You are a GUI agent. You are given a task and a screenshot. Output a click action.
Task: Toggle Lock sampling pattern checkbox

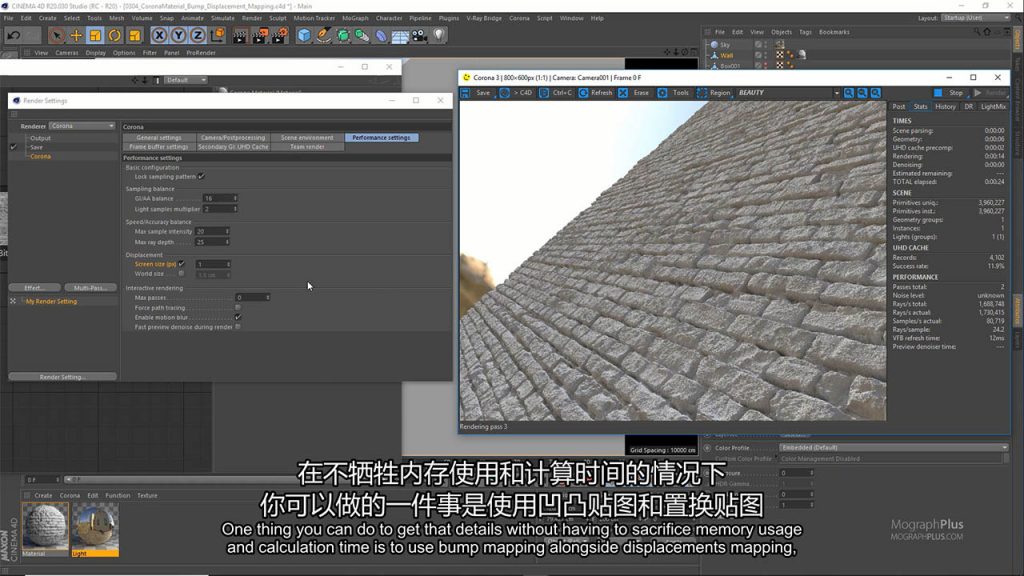201,176
